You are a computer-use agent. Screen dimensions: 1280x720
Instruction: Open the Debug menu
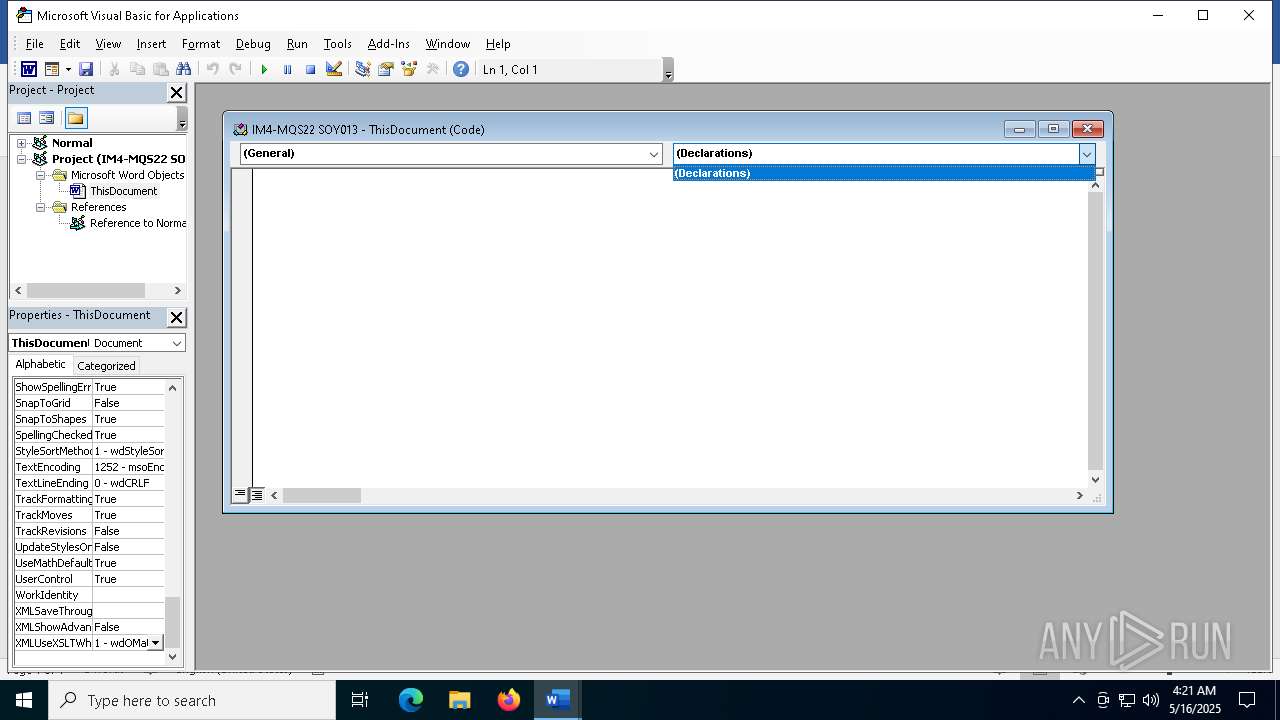tap(253, 44)
